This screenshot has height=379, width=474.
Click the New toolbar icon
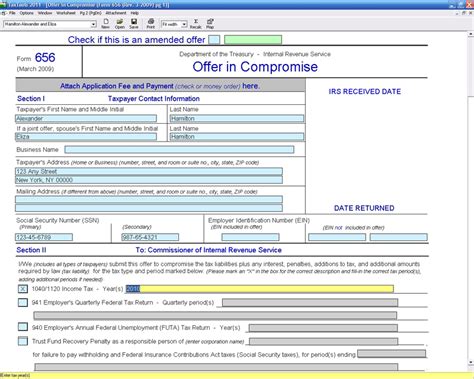click(x=106, y=24)
